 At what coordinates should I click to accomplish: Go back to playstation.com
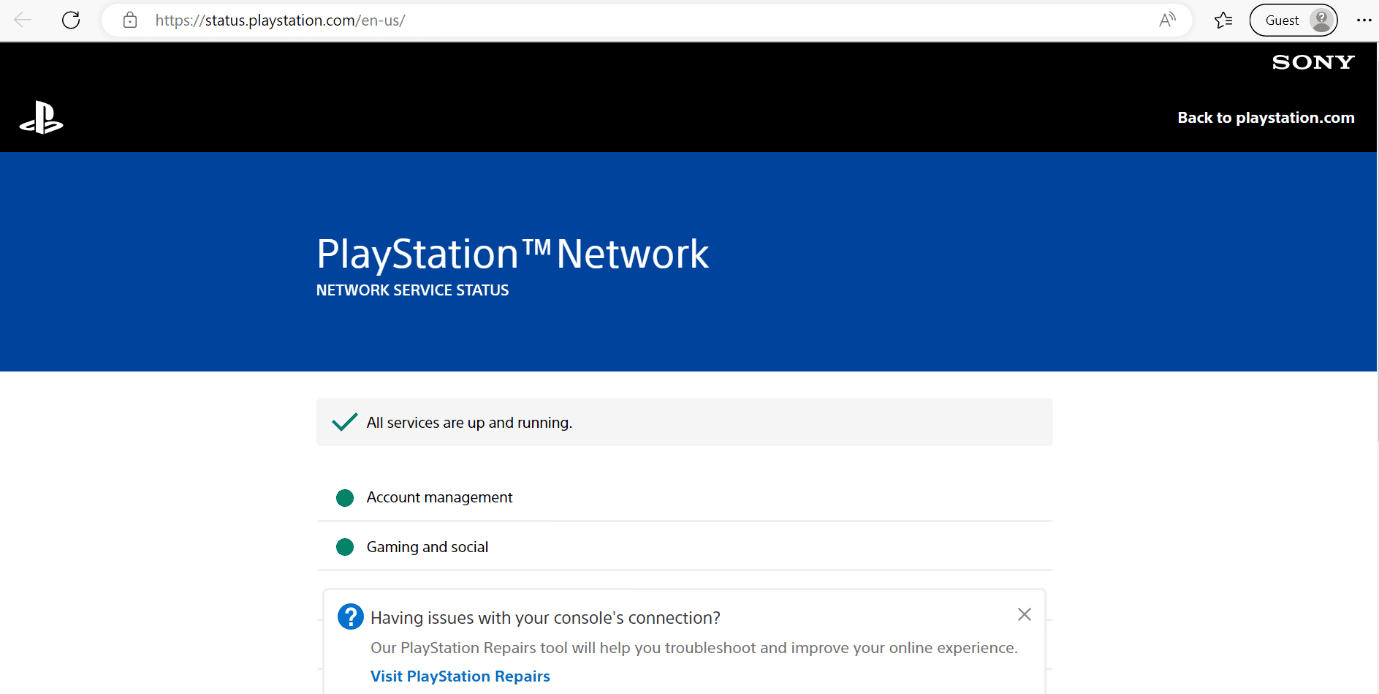(1265, 117)
